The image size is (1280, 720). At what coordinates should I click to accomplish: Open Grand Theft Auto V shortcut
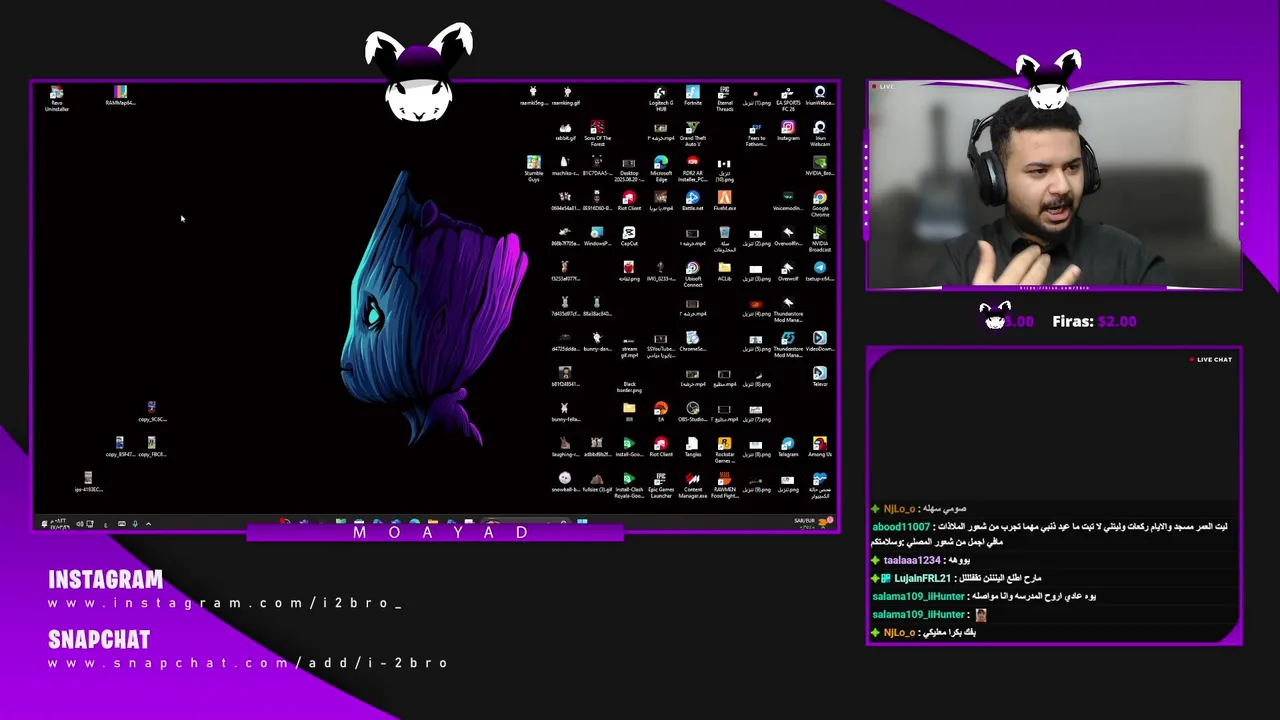(692, 134)
